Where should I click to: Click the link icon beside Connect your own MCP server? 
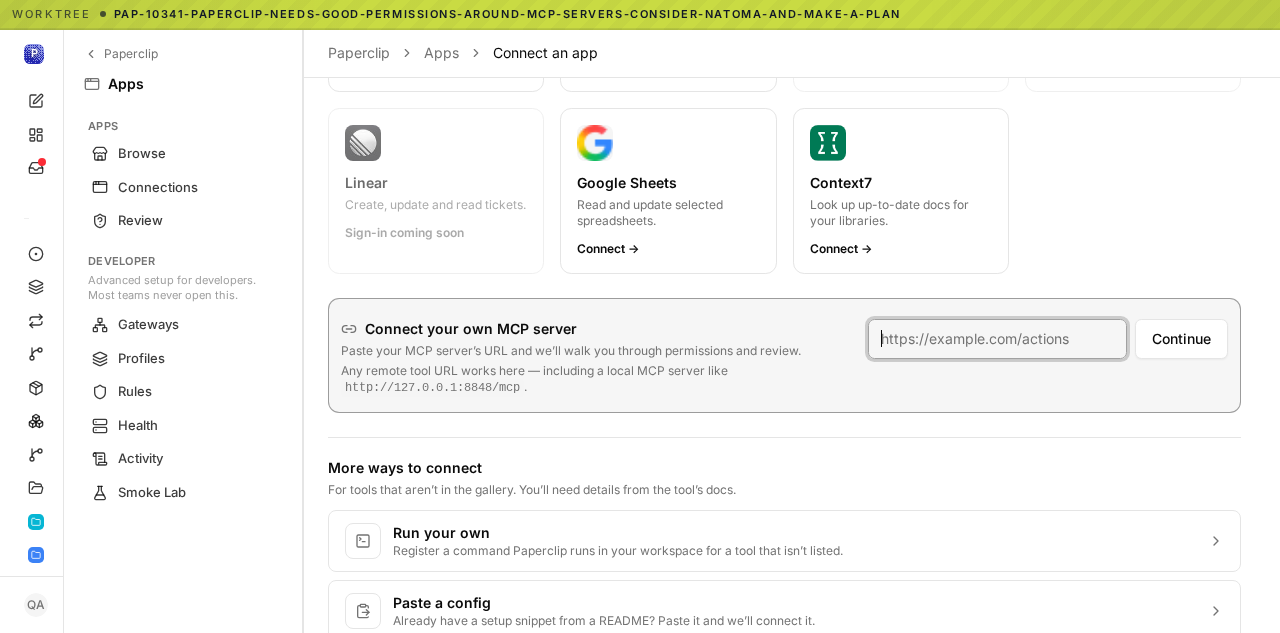(x=349, y=329)
